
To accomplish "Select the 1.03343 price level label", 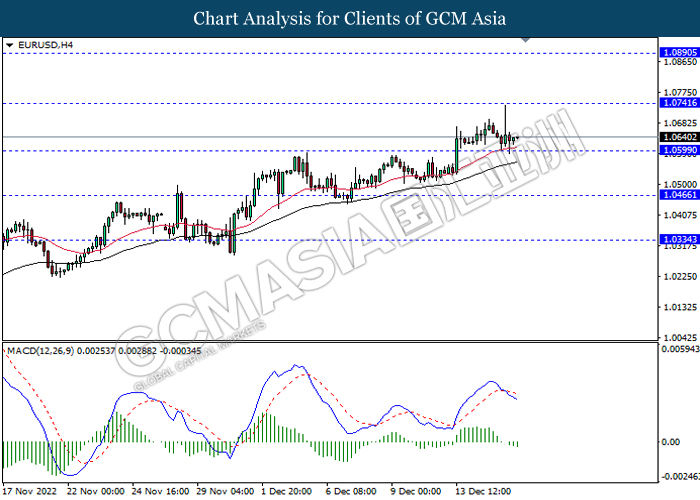I will tap(680, 239).
